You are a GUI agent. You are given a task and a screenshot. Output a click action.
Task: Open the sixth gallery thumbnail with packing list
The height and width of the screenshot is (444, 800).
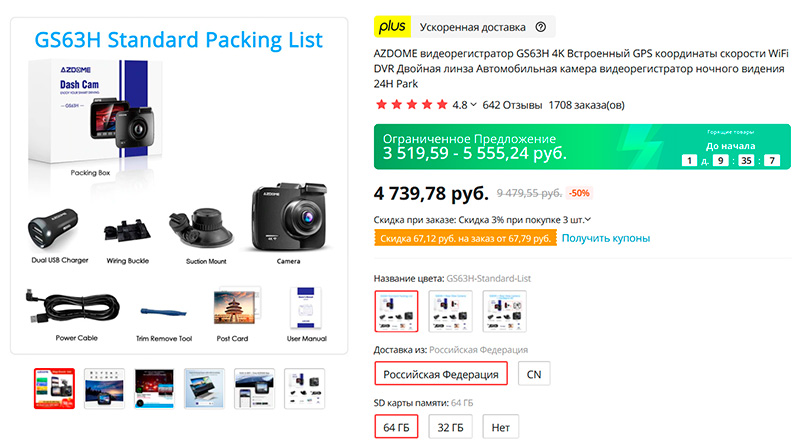(x=304, y=388)
